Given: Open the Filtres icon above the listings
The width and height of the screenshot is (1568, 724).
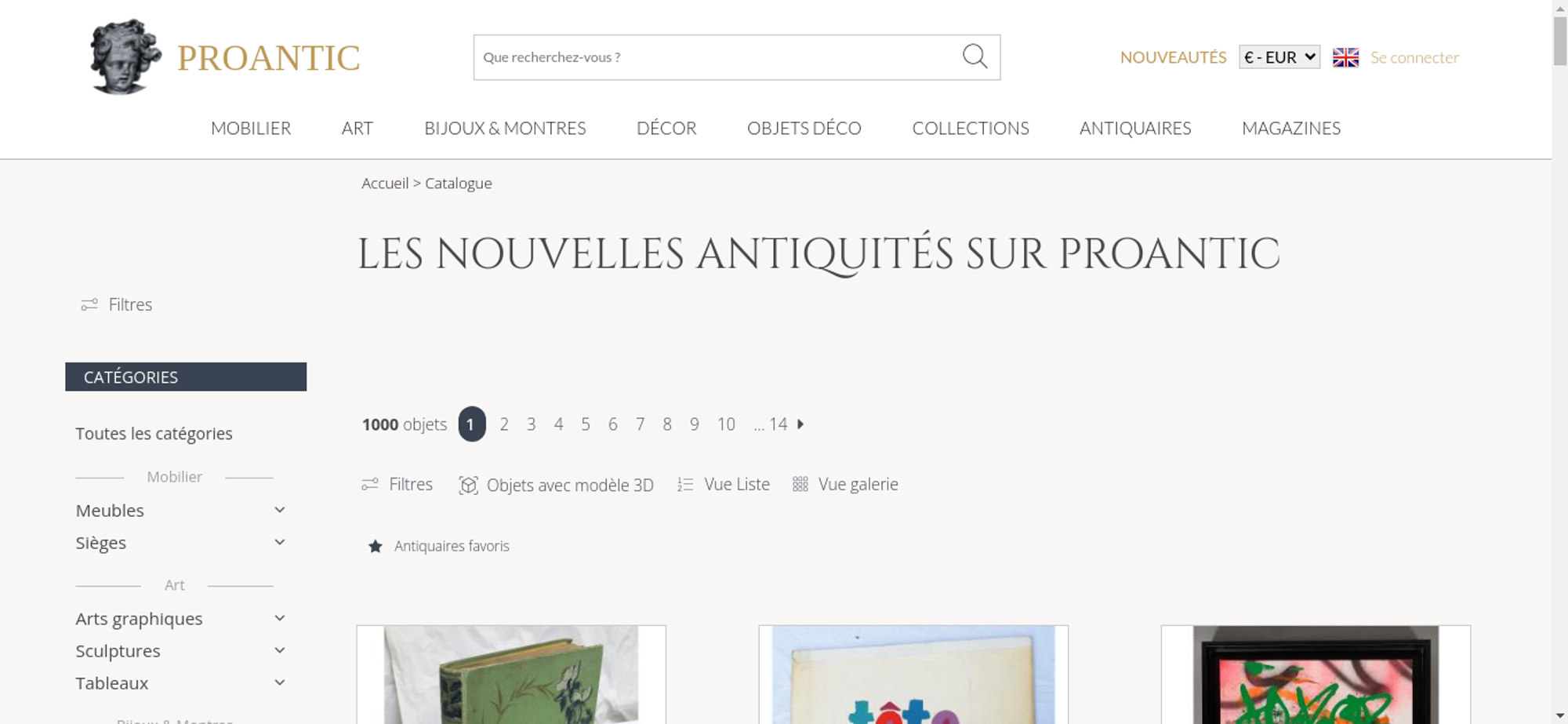Looking at the screenshot, I should tap(370, 485).
